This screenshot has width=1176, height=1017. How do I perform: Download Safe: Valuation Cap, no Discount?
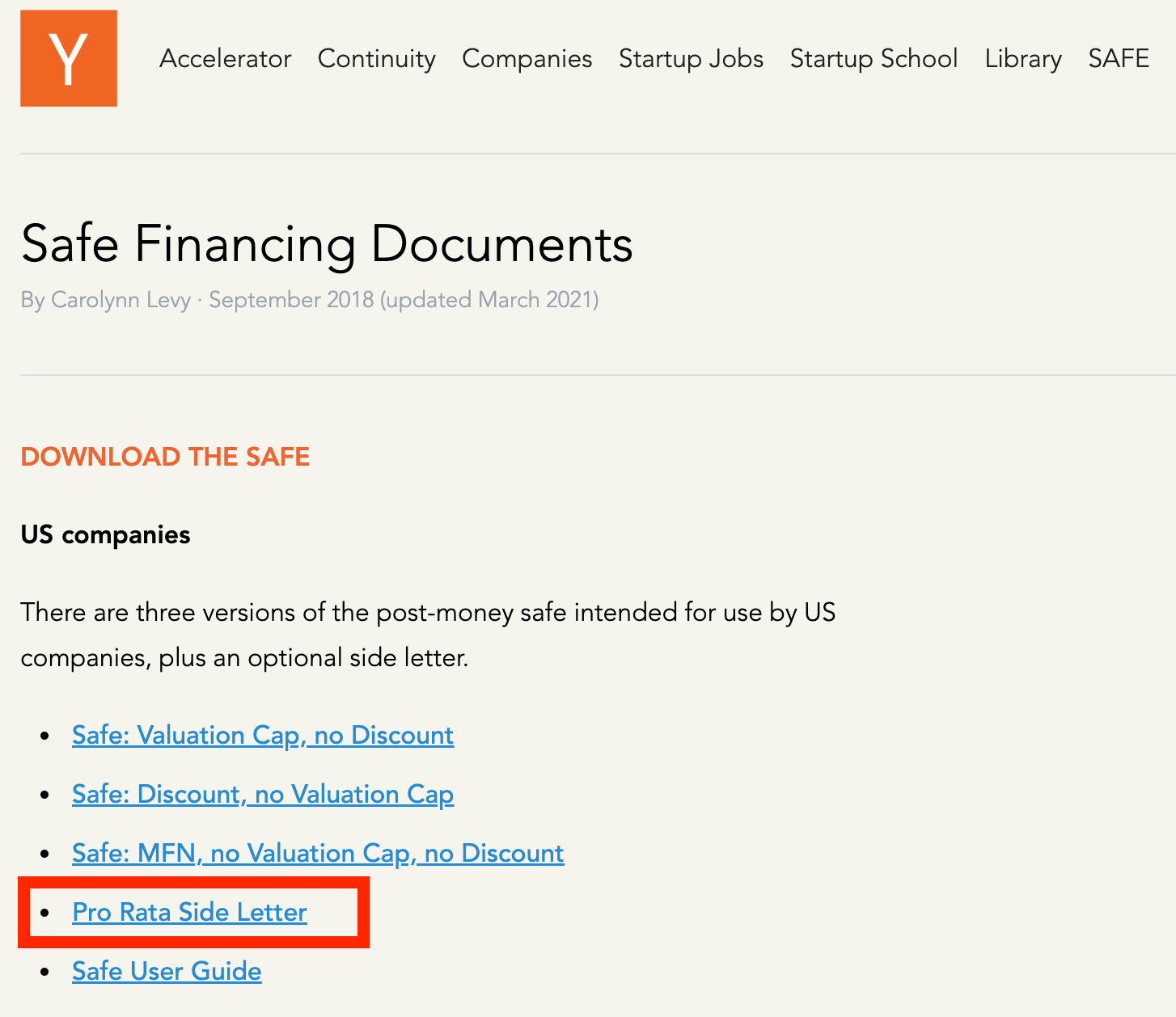pos(263,736)
